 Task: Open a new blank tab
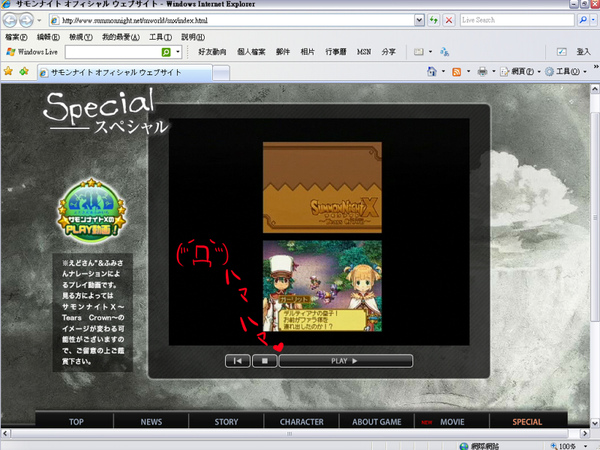tap(221, 73)
